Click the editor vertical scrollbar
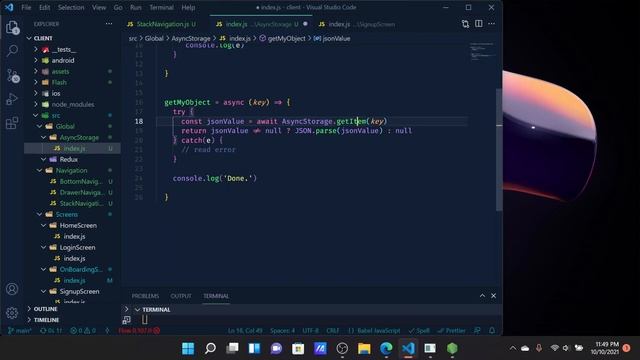640x360 pixels. click(499, 149)
